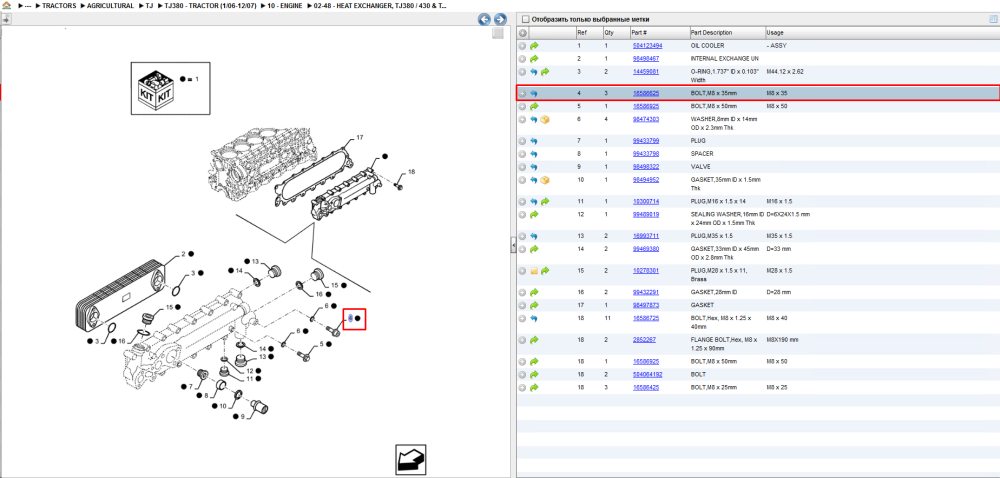Click 'VALVE' description text

700,167
